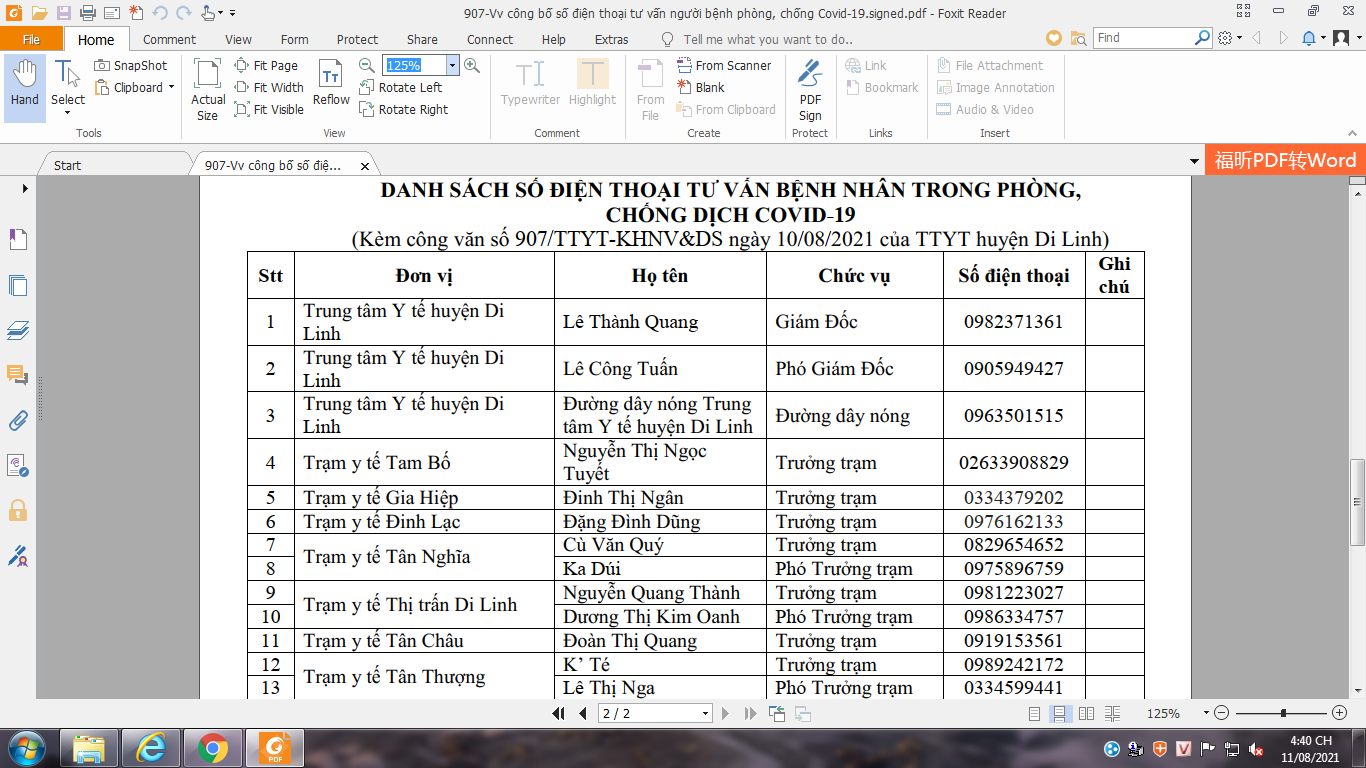
Task: Switch to the Comment ribbon tab
Action: click(169, 39)
